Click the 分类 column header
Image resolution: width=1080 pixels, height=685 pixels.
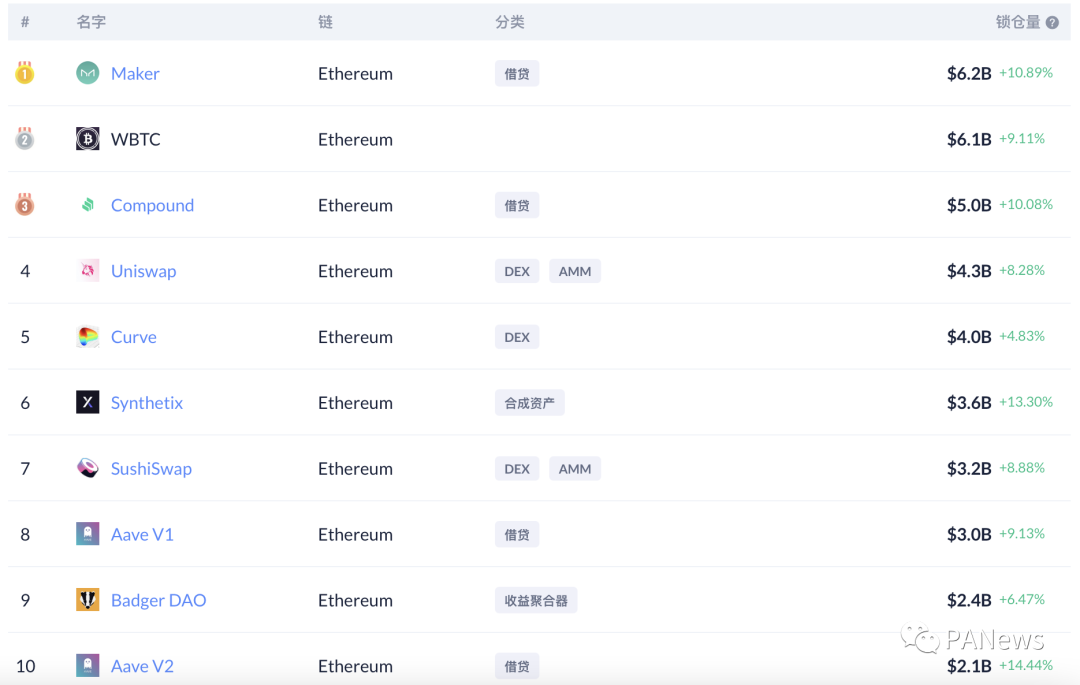point(510,22)
